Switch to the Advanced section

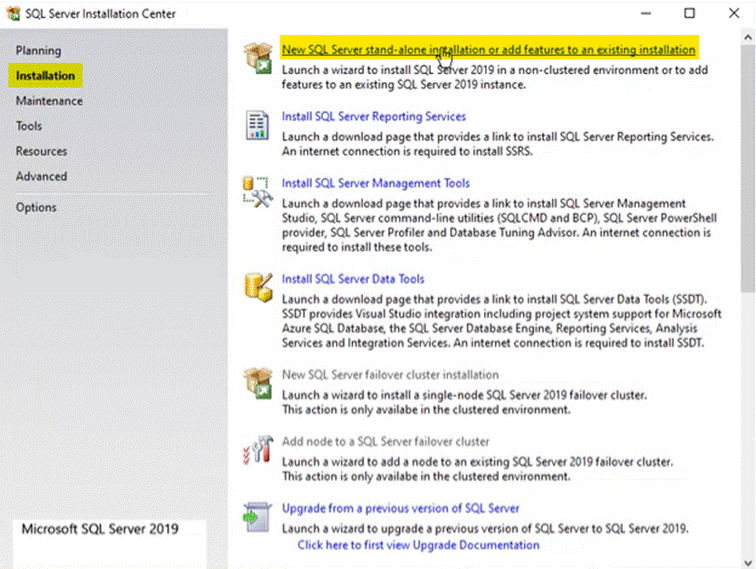click(41, 176)
